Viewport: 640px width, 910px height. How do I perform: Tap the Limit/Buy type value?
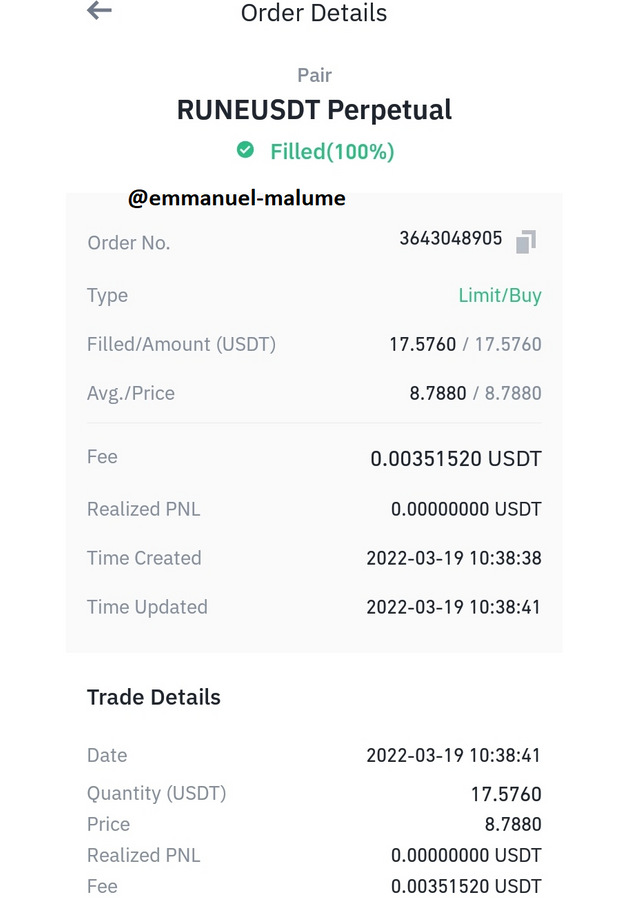pyautogui.click(x=500, y=295)
